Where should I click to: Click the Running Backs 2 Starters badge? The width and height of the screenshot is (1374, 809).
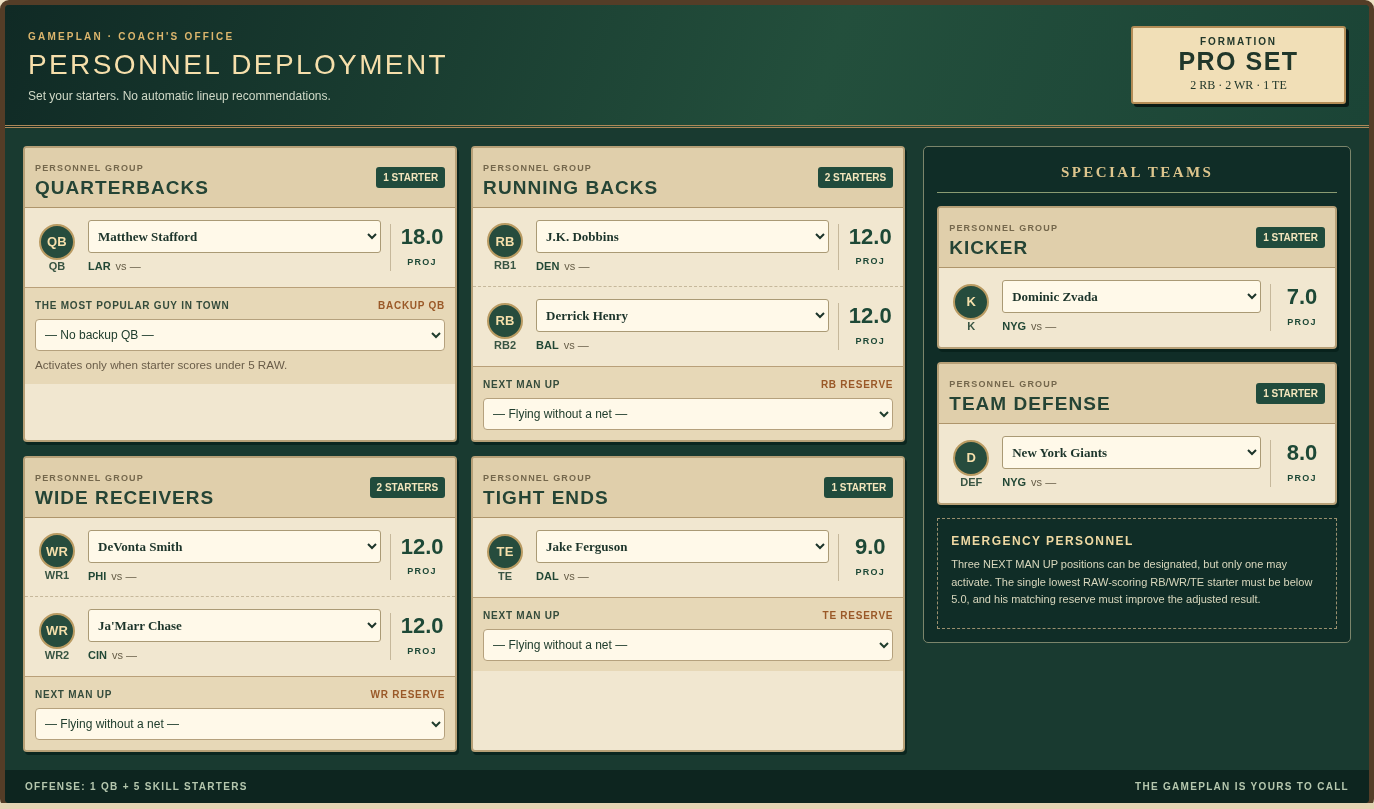tap(855, 178)
